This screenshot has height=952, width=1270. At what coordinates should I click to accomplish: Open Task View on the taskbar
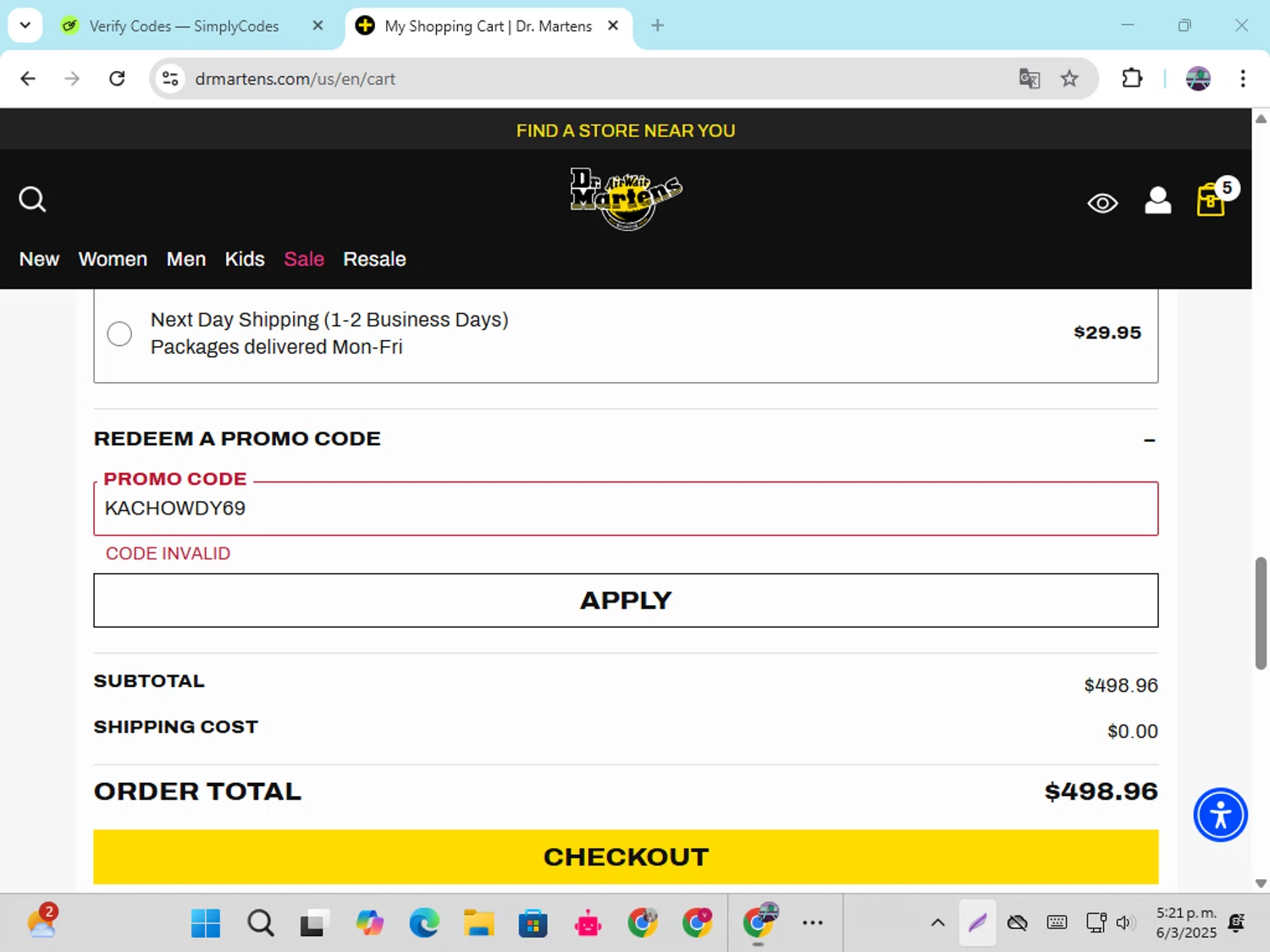313,923
